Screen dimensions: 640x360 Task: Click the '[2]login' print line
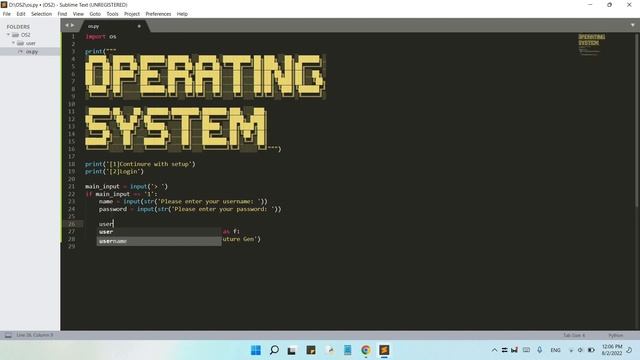pyautogui.click(x=114, y=171)
